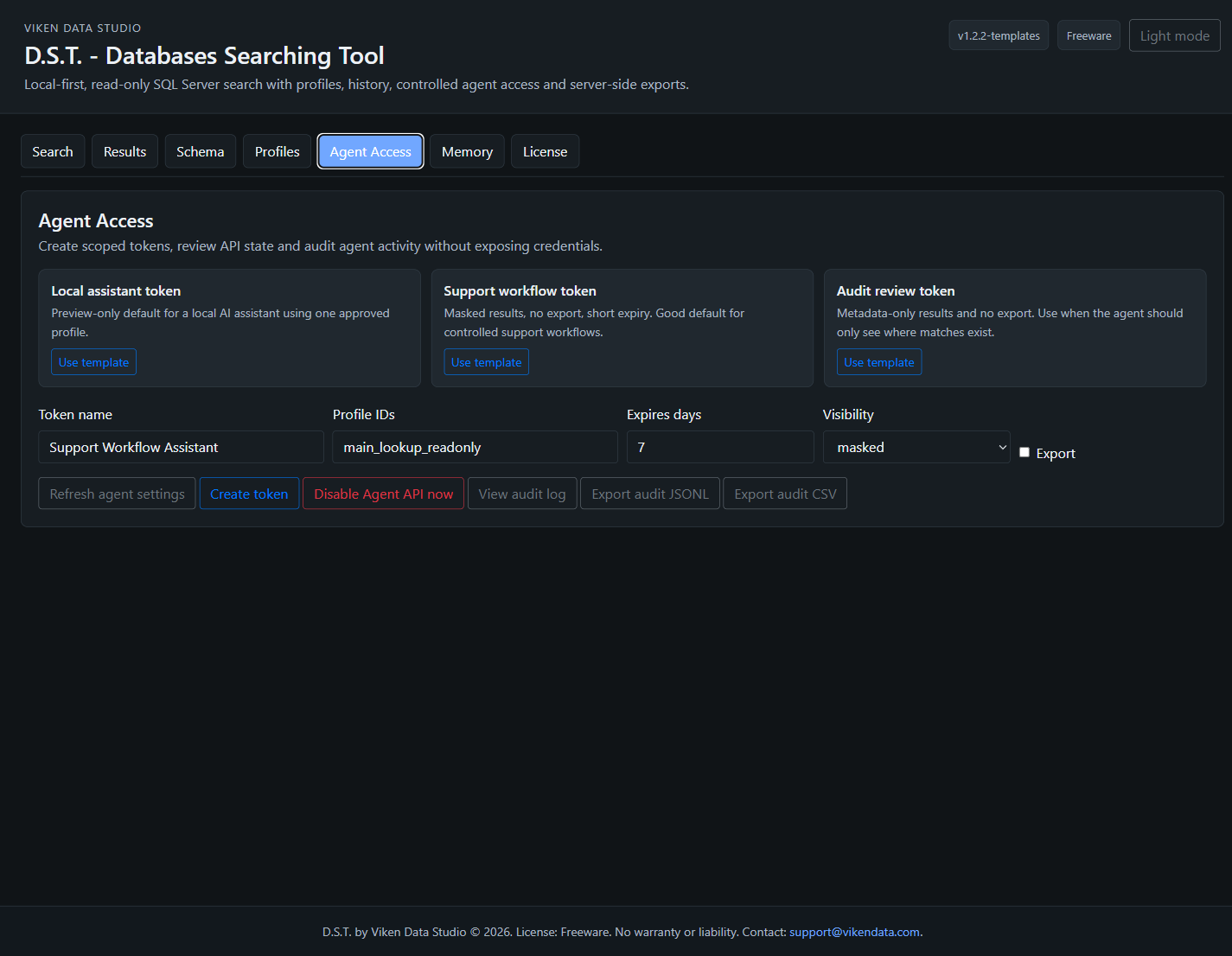
Task: Click Export audit CSV
Action: pyautogui.click(x=785, y=494)
